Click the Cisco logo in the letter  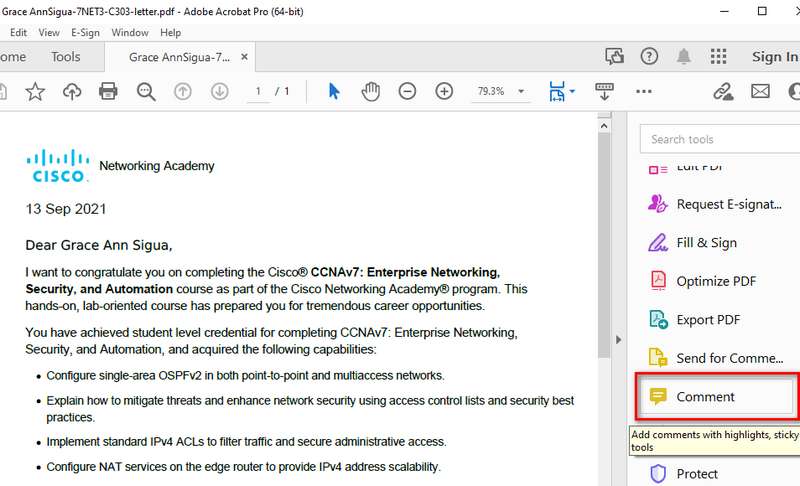(x=58, y=166)
